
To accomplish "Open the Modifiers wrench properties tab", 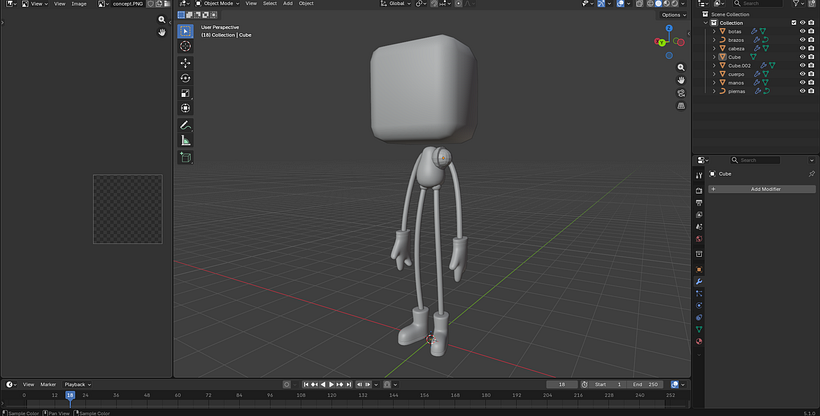I will pyautogui.click(x=699, y=281).
